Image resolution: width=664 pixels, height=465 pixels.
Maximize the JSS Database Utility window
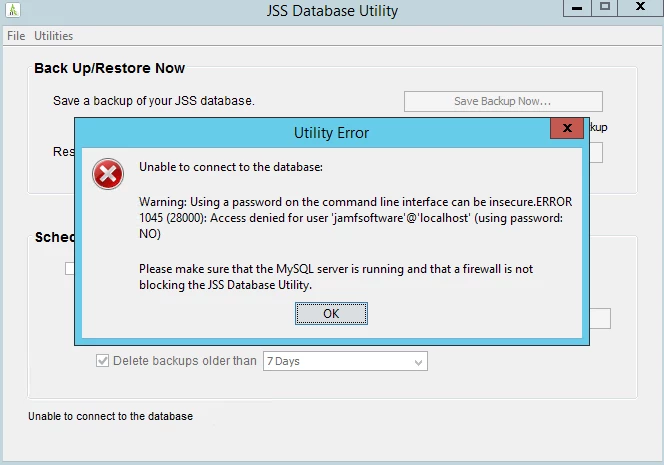click(605, 8)
